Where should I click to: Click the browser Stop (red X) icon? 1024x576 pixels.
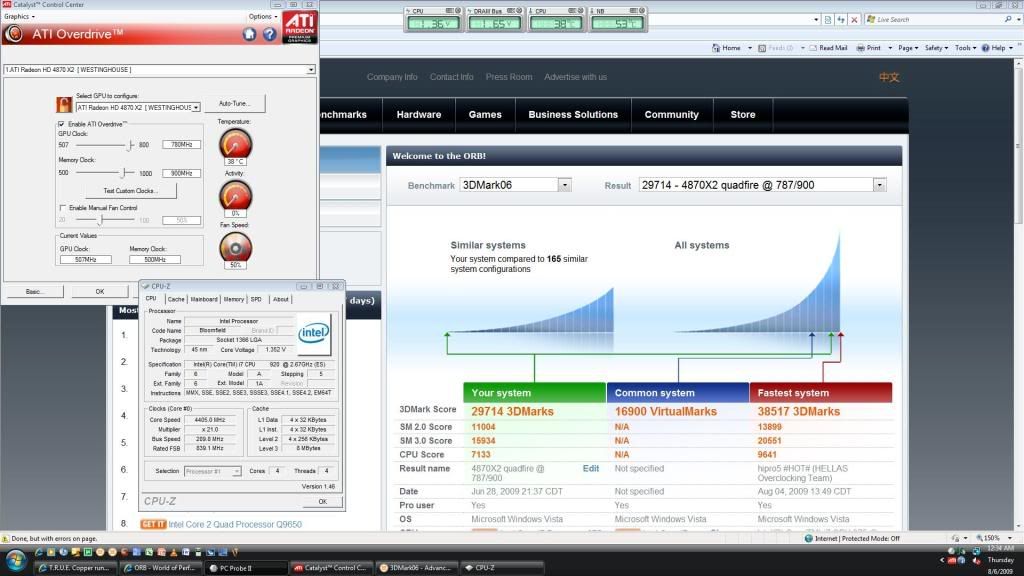(x=854, y=20)
